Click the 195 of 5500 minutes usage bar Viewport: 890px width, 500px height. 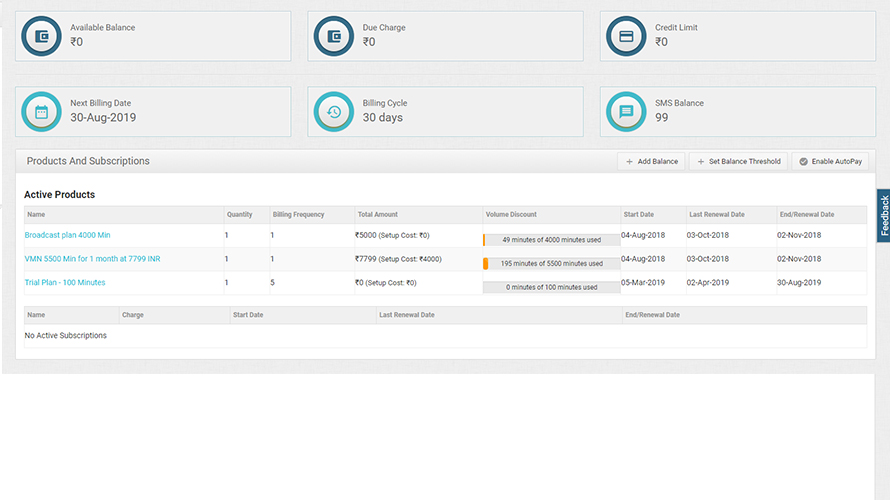click(x=551, y=264)
